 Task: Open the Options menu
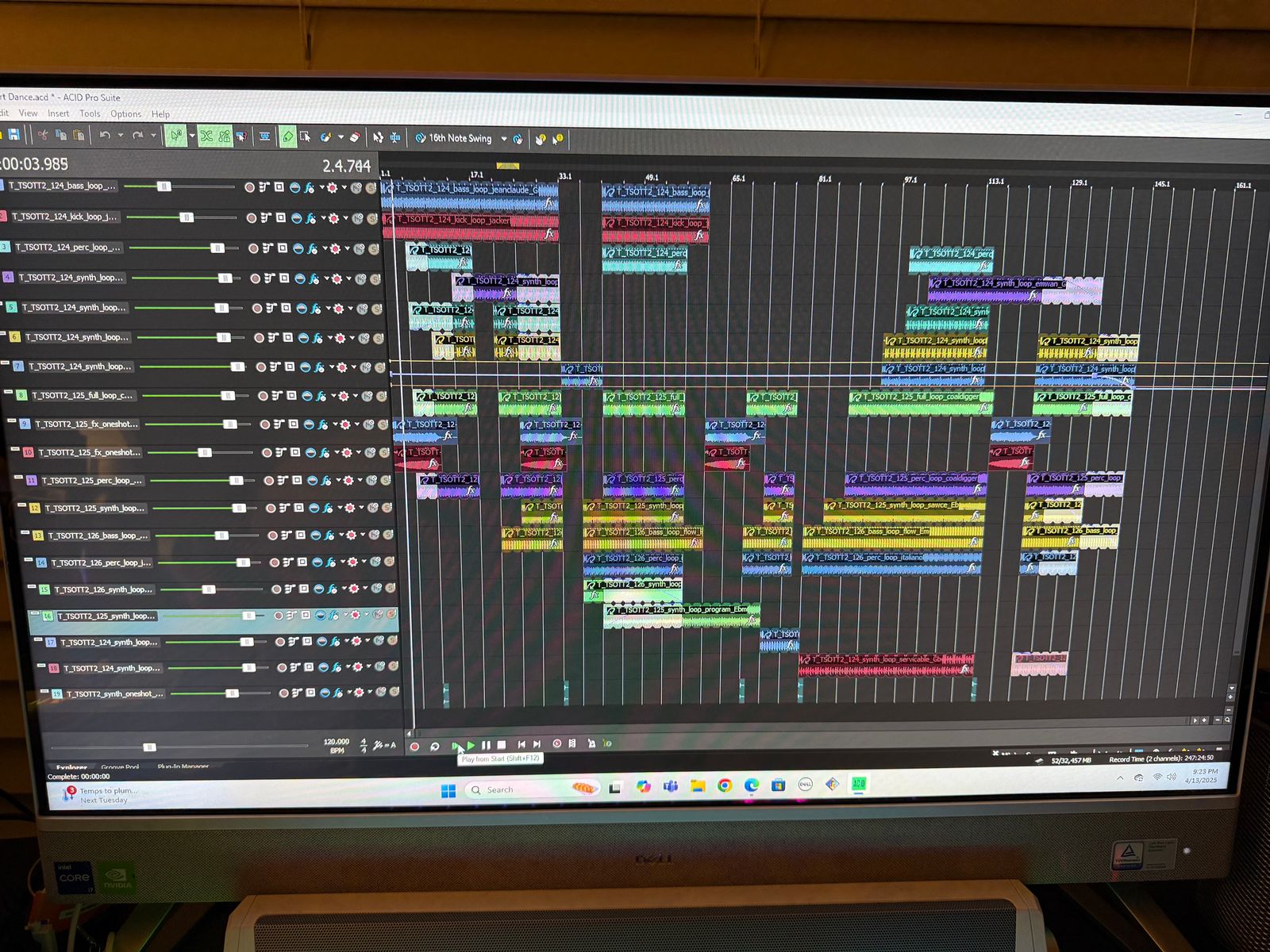point(125,114)
